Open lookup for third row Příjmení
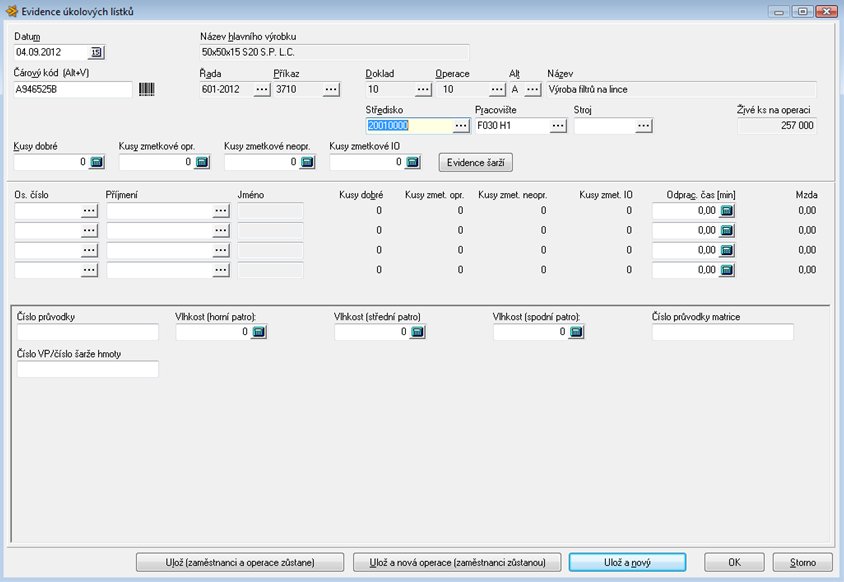The width and height of the screenshot is (844, 582). click(221, 250)
